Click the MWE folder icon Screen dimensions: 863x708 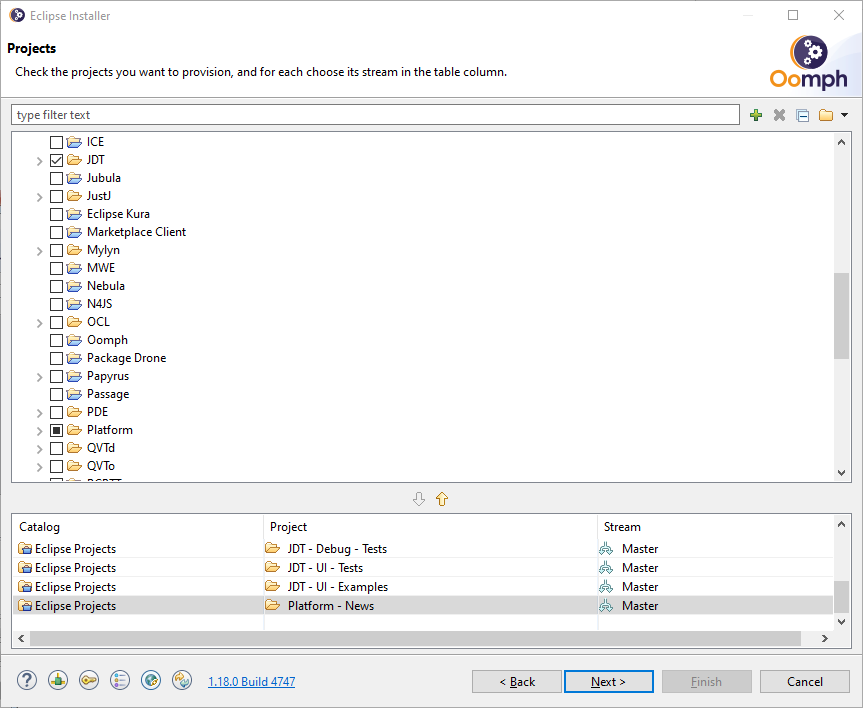[74, 268]
